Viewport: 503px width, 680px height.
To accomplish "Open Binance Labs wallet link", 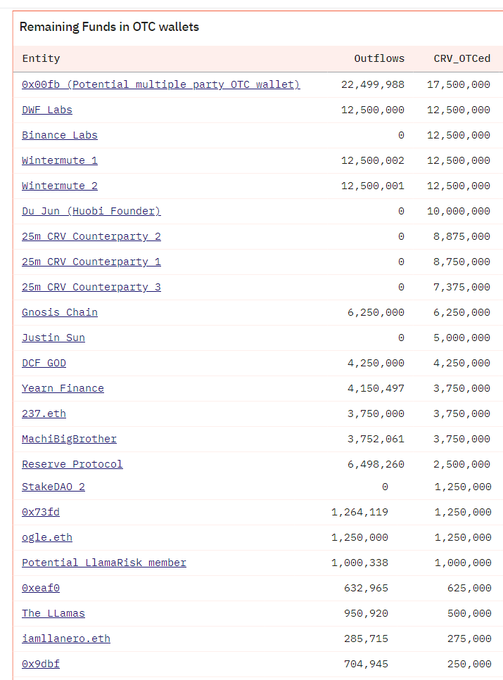I will pyautogui.click(x=59, y=135).
